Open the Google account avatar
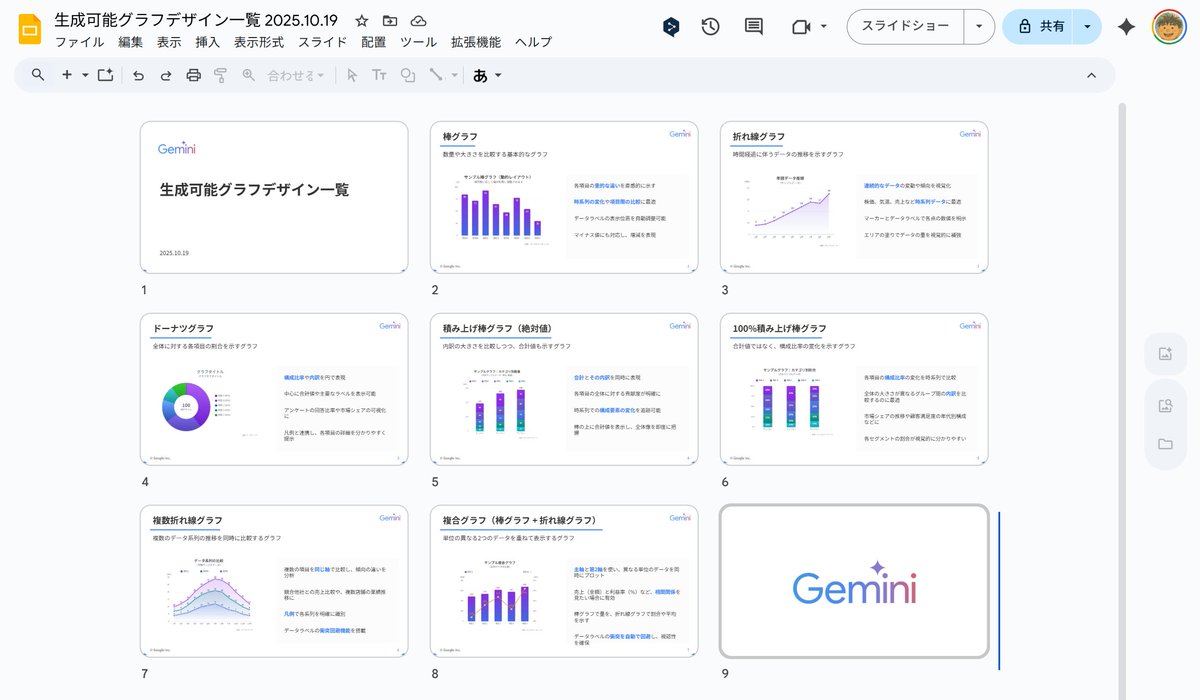 [1169, 27]
